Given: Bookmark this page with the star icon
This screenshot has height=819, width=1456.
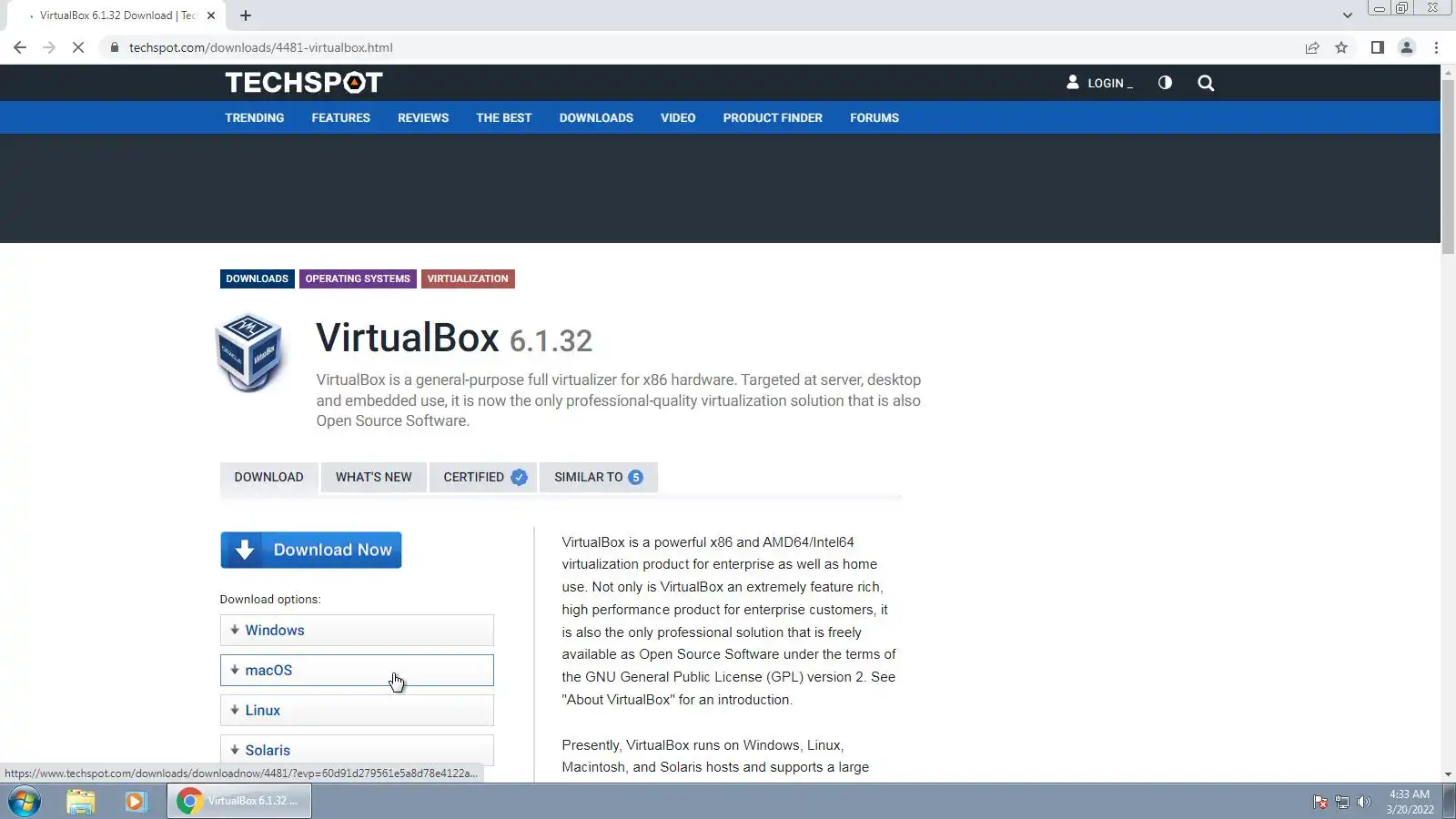Looking at the screenshot, I should (x=1341, y=47).
